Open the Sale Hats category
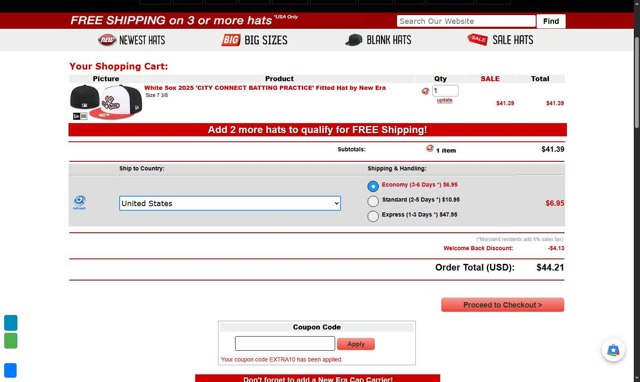 click(500, 40)
